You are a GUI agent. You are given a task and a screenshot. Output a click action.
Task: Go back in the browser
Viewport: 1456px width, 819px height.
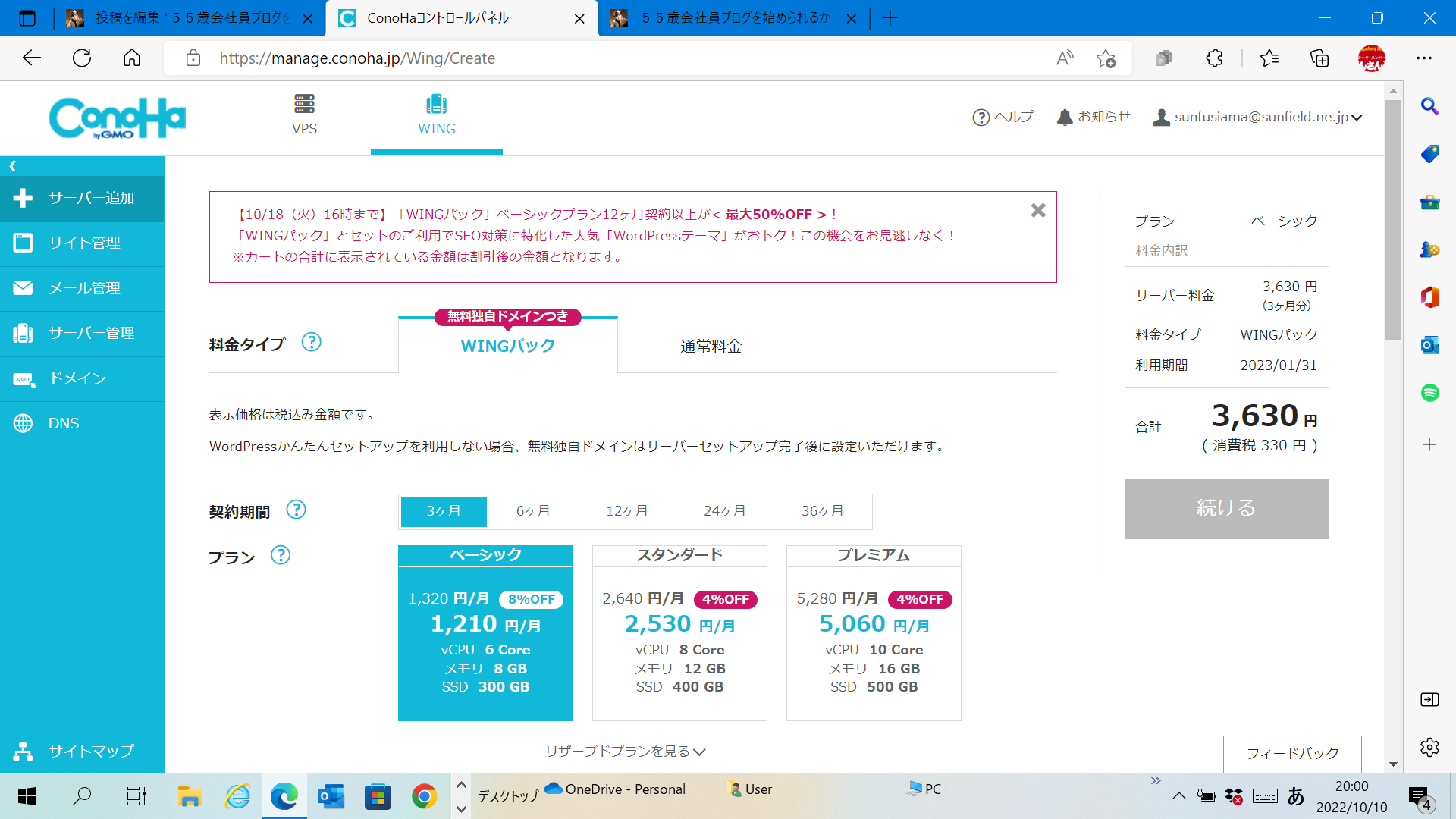click(x=32, y=58)
